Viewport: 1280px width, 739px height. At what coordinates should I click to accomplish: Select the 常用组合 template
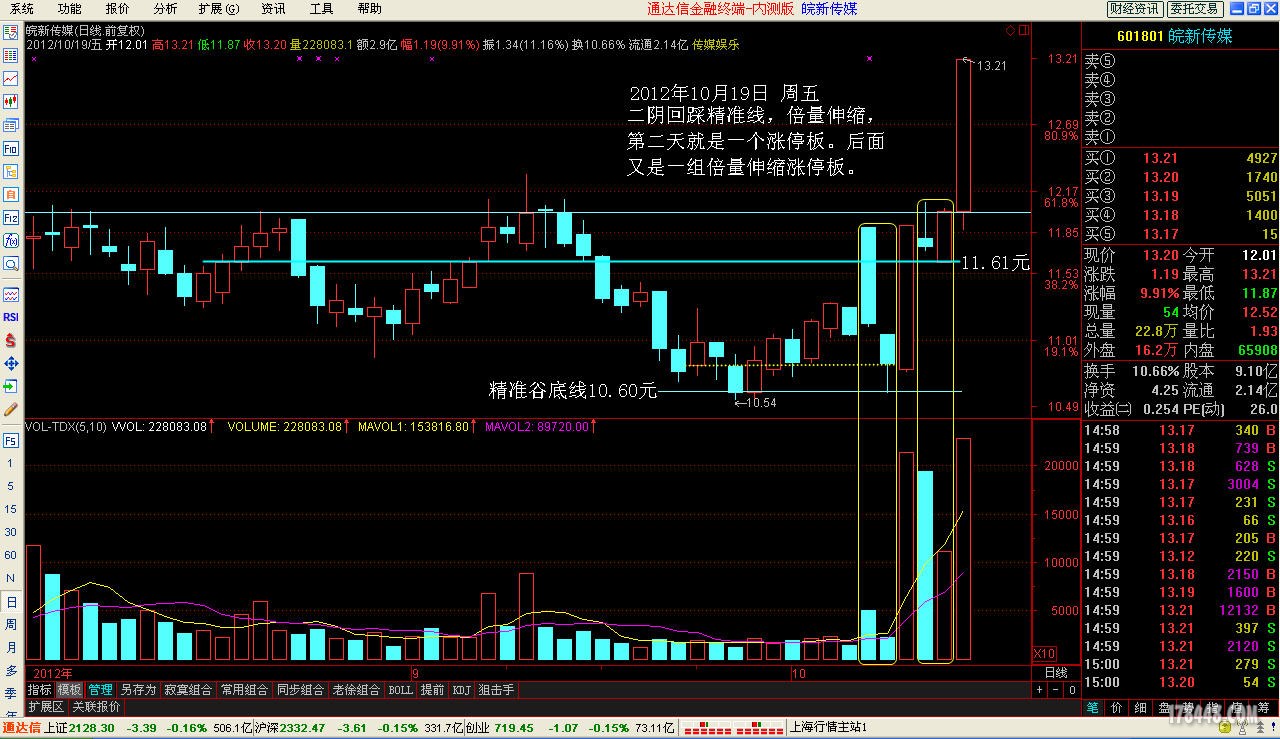click(x=245, y=690)
